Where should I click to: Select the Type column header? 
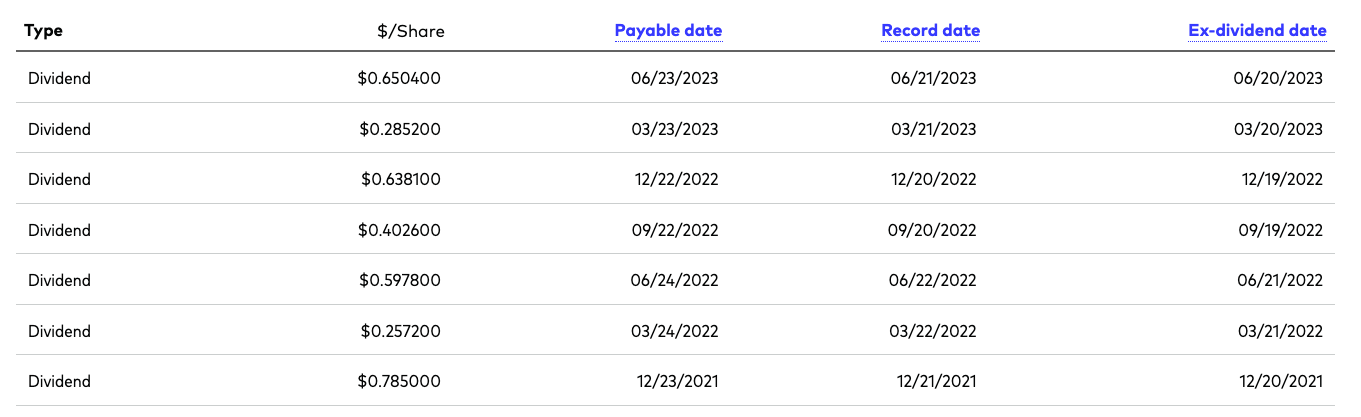pyautogui.click(x=43, y=31)
